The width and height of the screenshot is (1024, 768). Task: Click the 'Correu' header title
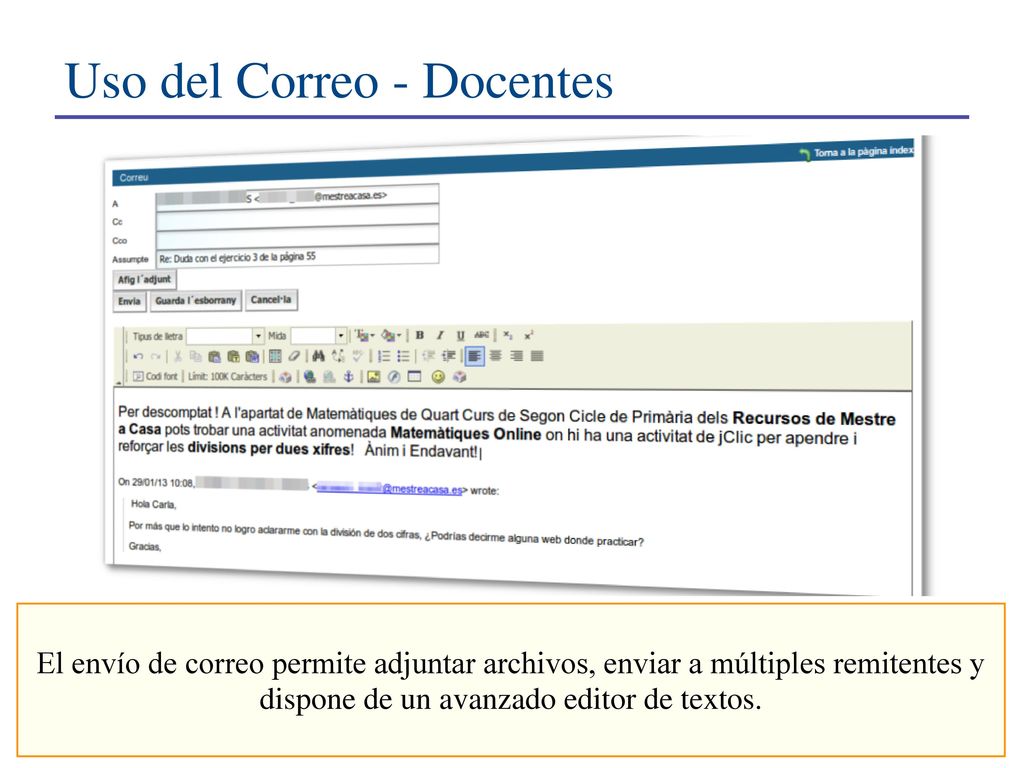134,178
